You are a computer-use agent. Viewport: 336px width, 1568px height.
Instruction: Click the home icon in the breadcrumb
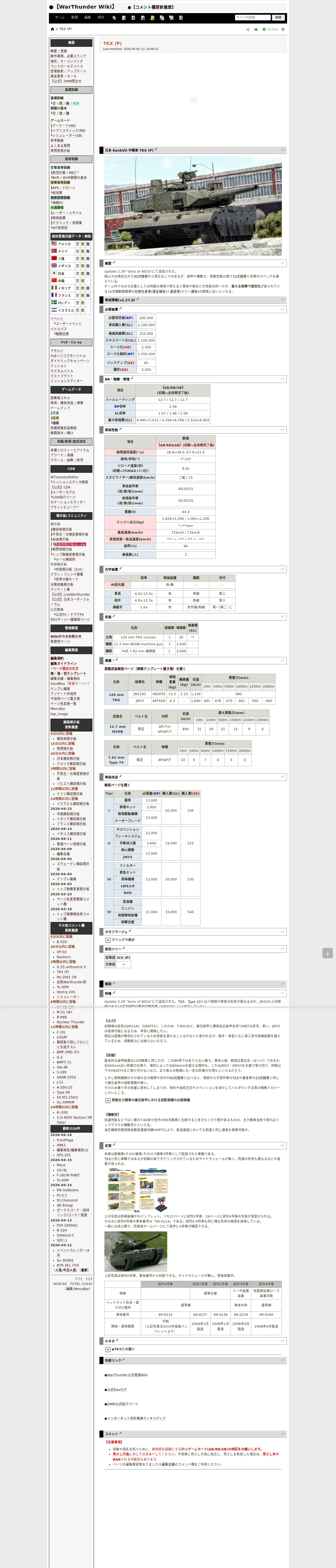click(52, 29)
